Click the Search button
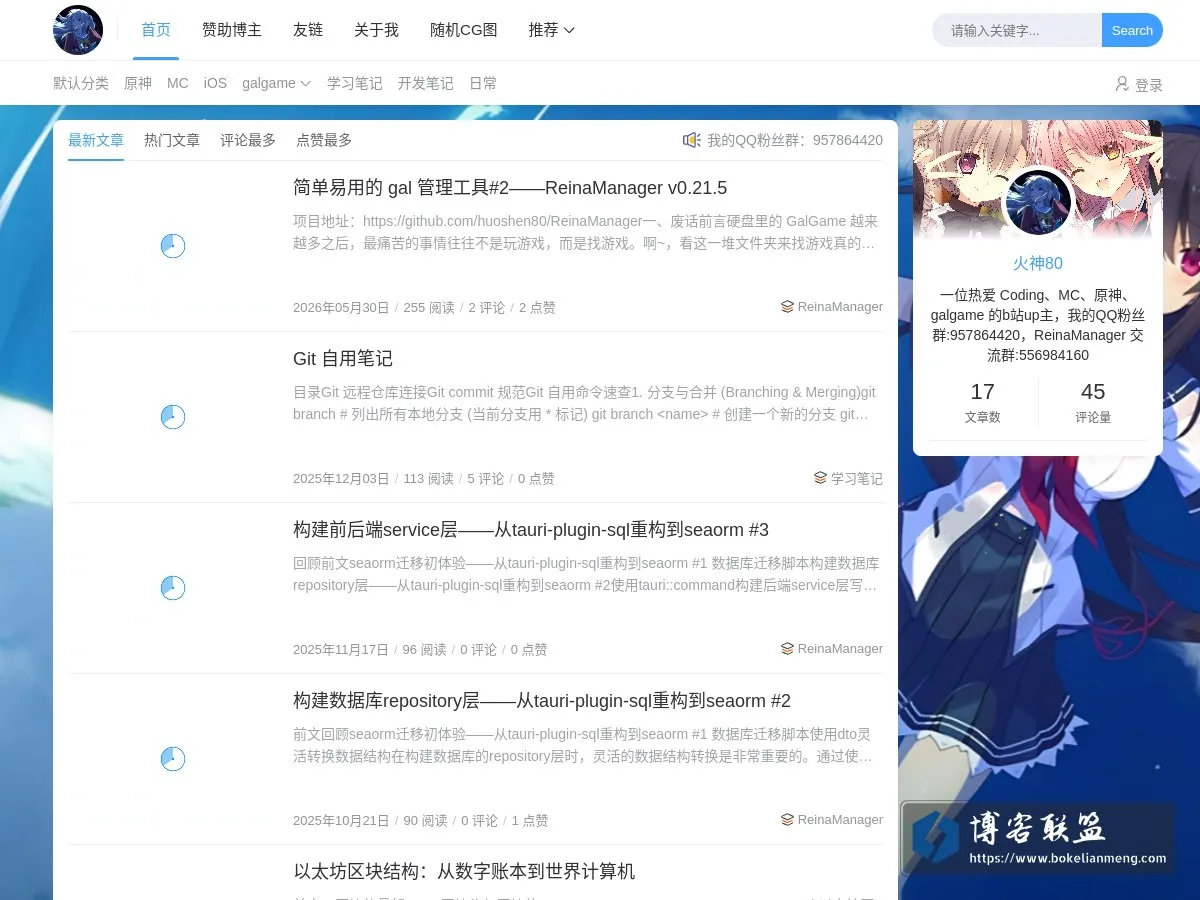The image size is (1200, 900). (1132, 30)
